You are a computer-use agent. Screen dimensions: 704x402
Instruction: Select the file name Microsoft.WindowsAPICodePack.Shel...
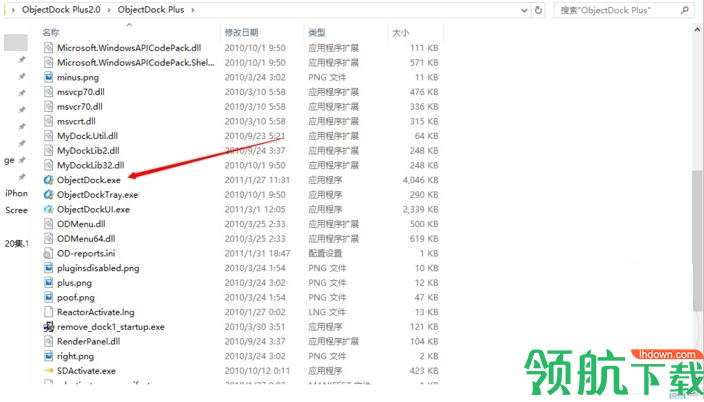coord(136,62)
